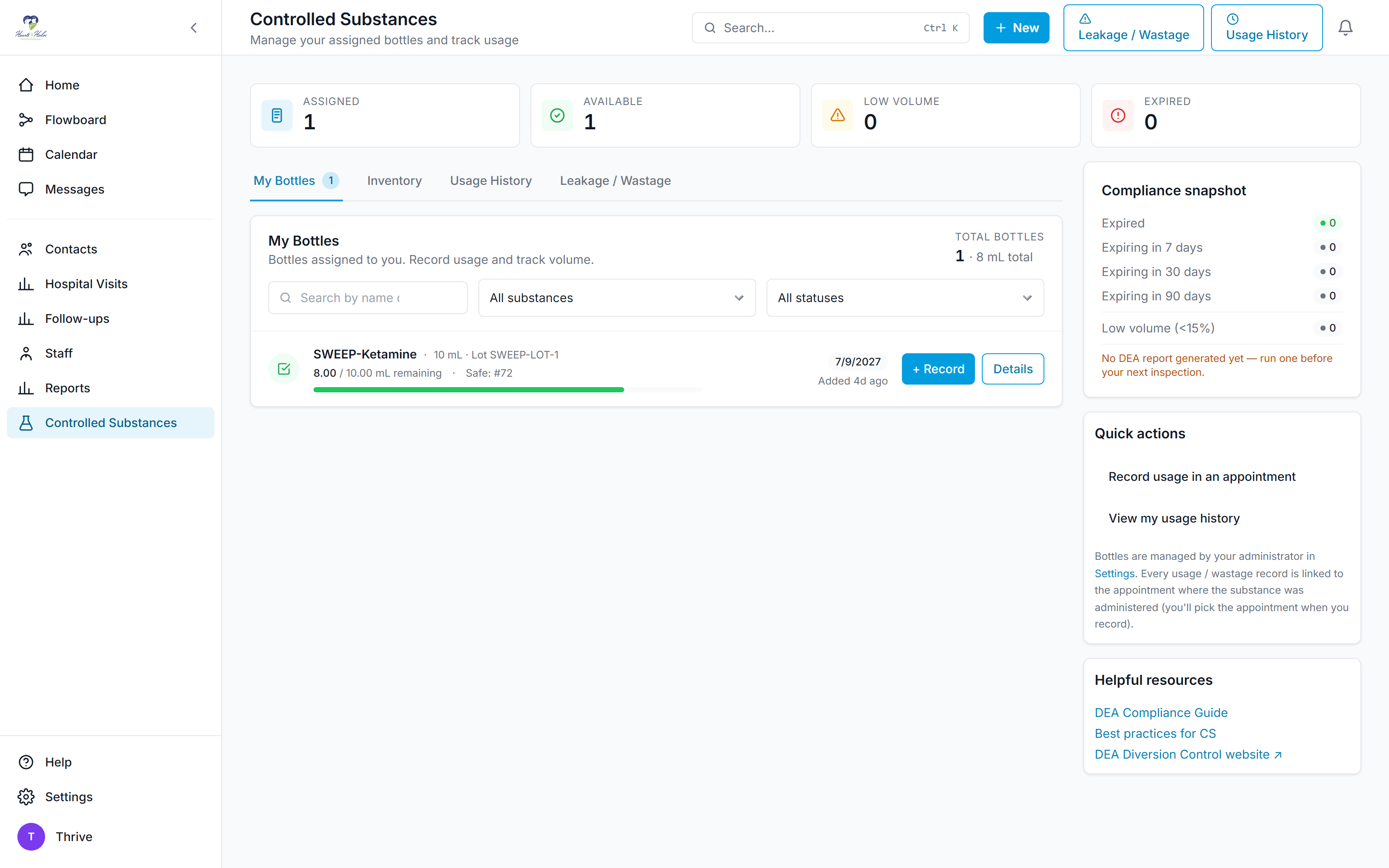1389x868 pixels.
Task: Click the Expired stat card
Action: coord(1225,115)
